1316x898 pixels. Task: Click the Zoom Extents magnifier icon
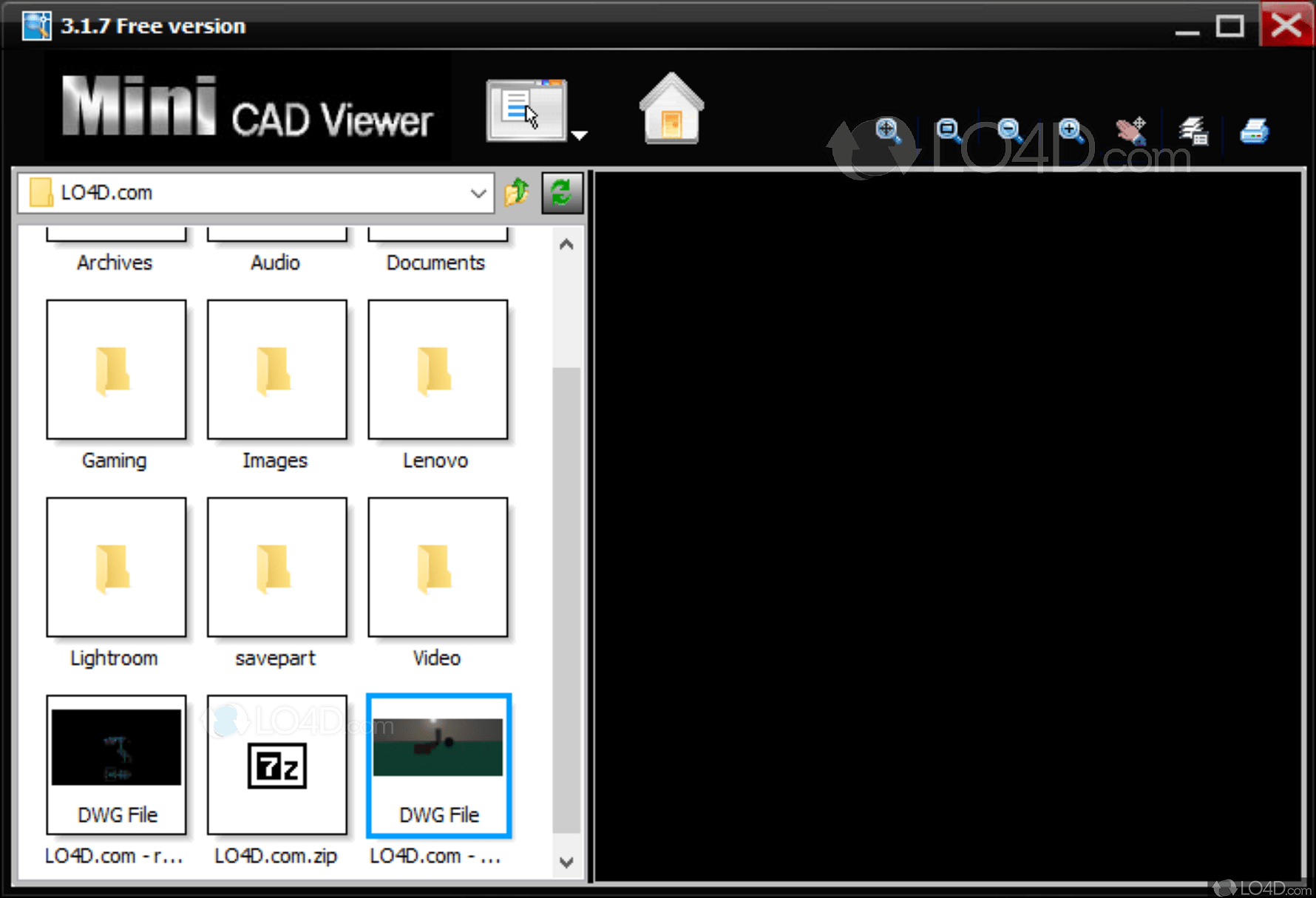coord(888,131)
